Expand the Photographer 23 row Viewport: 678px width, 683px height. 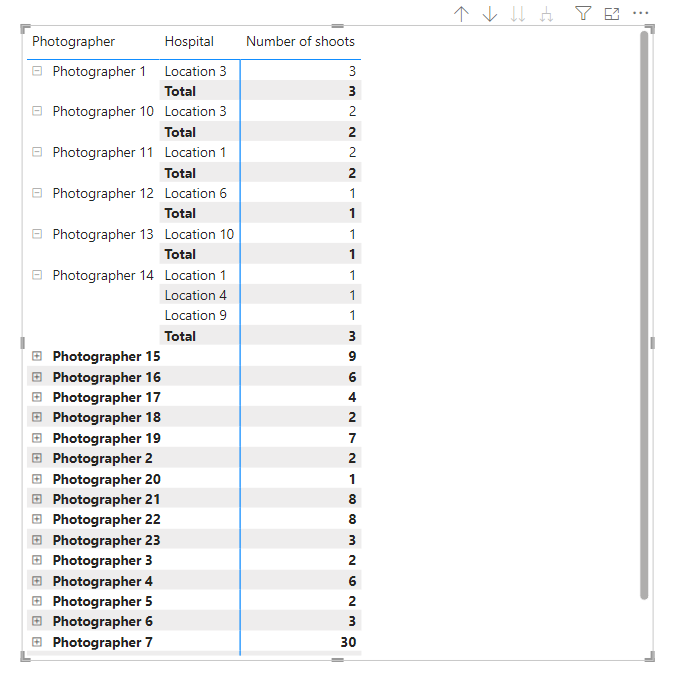pos(37,540)
